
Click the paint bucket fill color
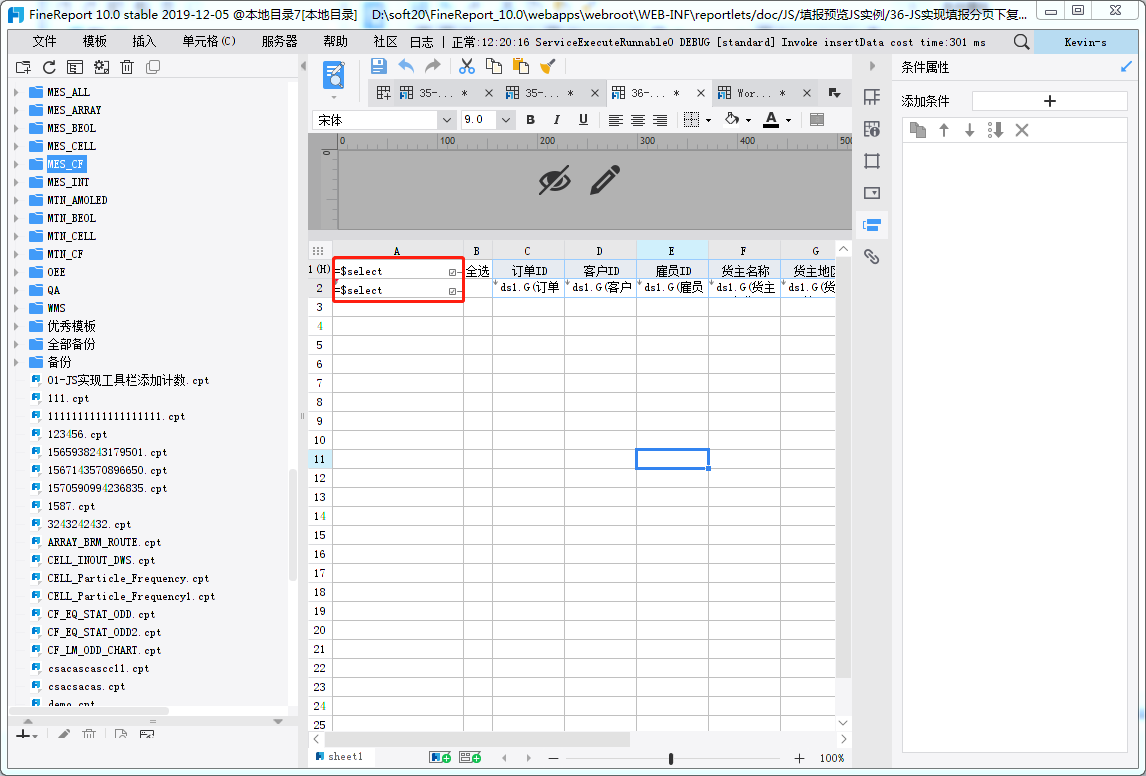(732, 119)
